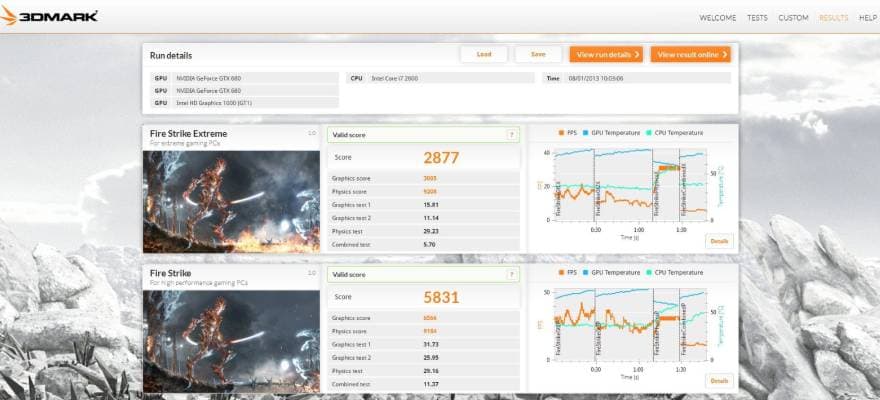Click the Physics test value '29.23'
The width and height of the screenshot is (880, 400).
click(430, 231)
